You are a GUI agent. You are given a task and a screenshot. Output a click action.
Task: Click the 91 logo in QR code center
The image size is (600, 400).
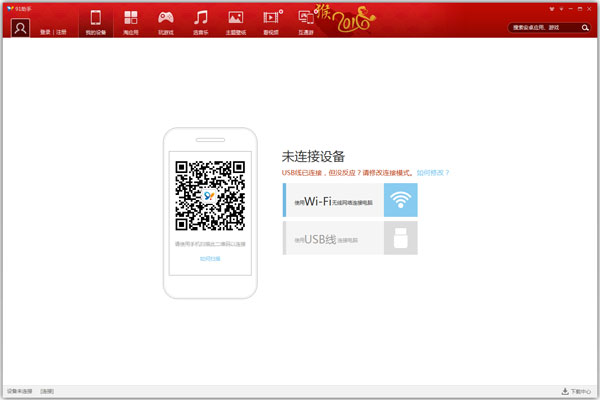[x=209, y=196]
